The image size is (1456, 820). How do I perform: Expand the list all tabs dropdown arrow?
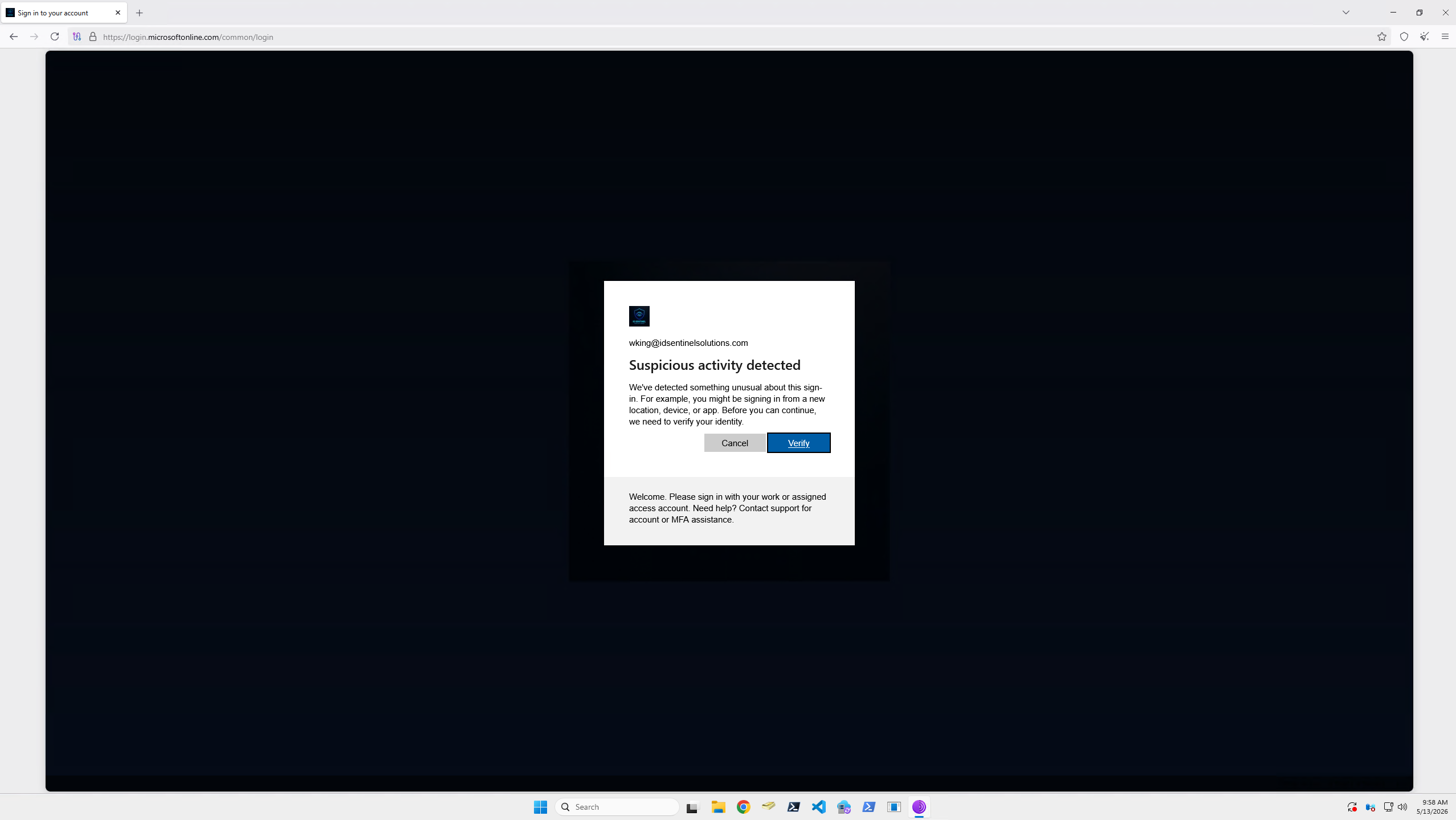(1346, 13)
